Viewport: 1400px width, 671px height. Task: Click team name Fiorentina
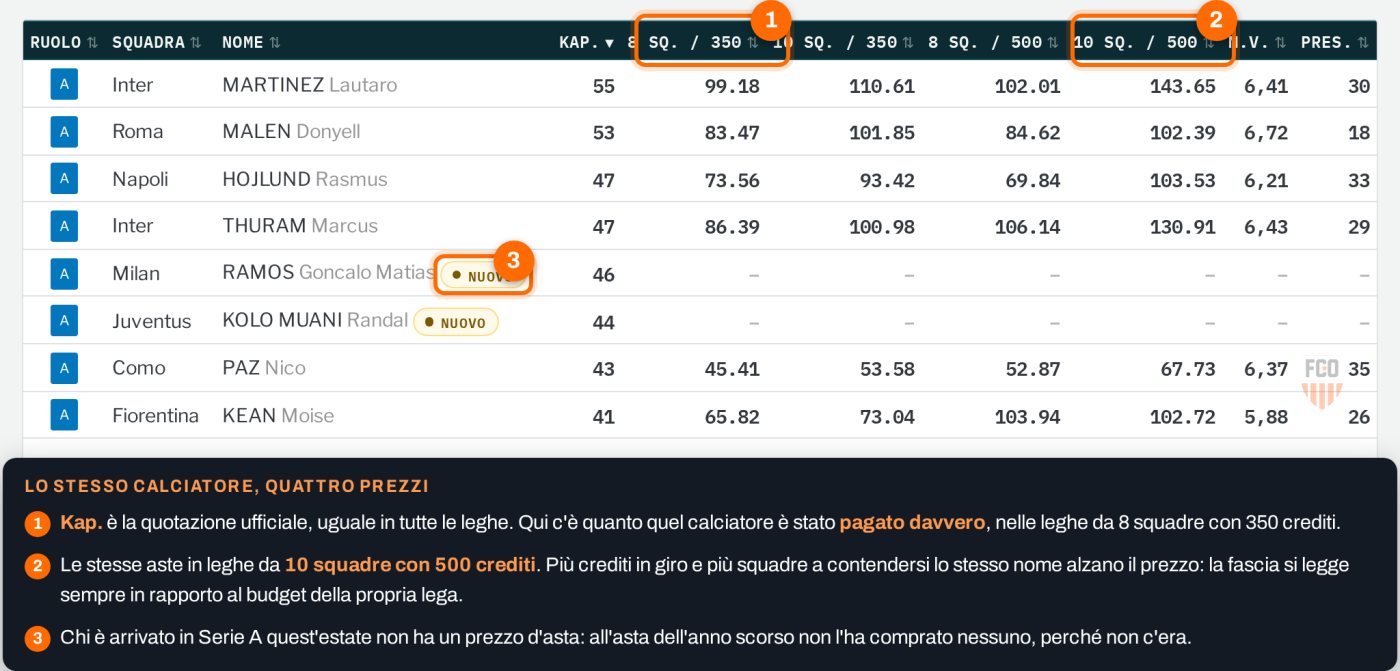tap(155, 415)
